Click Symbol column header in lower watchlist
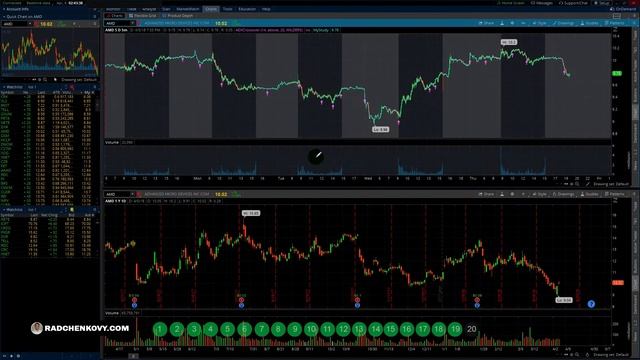This screenshot has width=640, height=360. coord(7,215)
